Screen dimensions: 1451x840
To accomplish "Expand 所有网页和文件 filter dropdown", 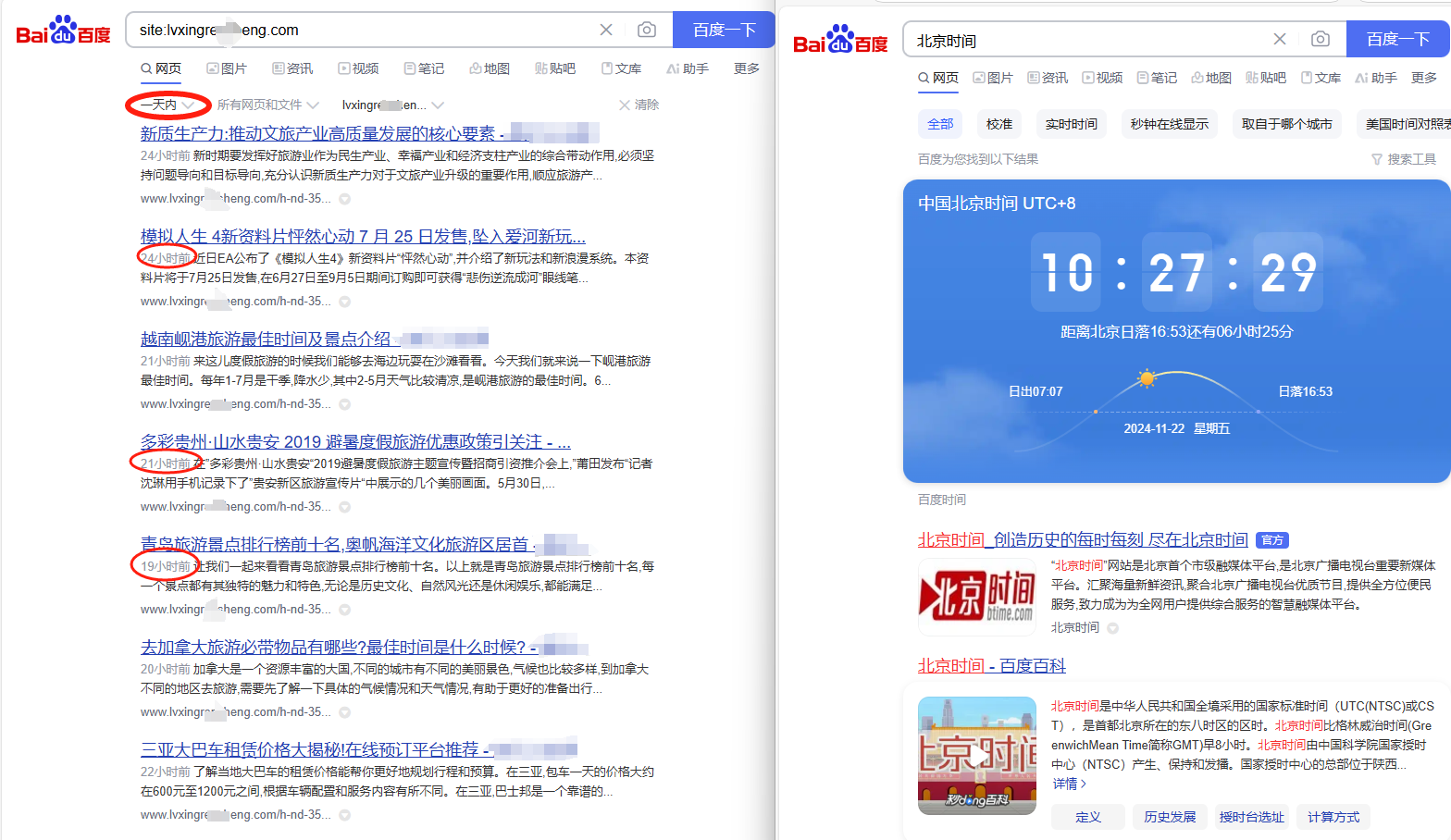I will pyautogui.click(x=268, y=105).
